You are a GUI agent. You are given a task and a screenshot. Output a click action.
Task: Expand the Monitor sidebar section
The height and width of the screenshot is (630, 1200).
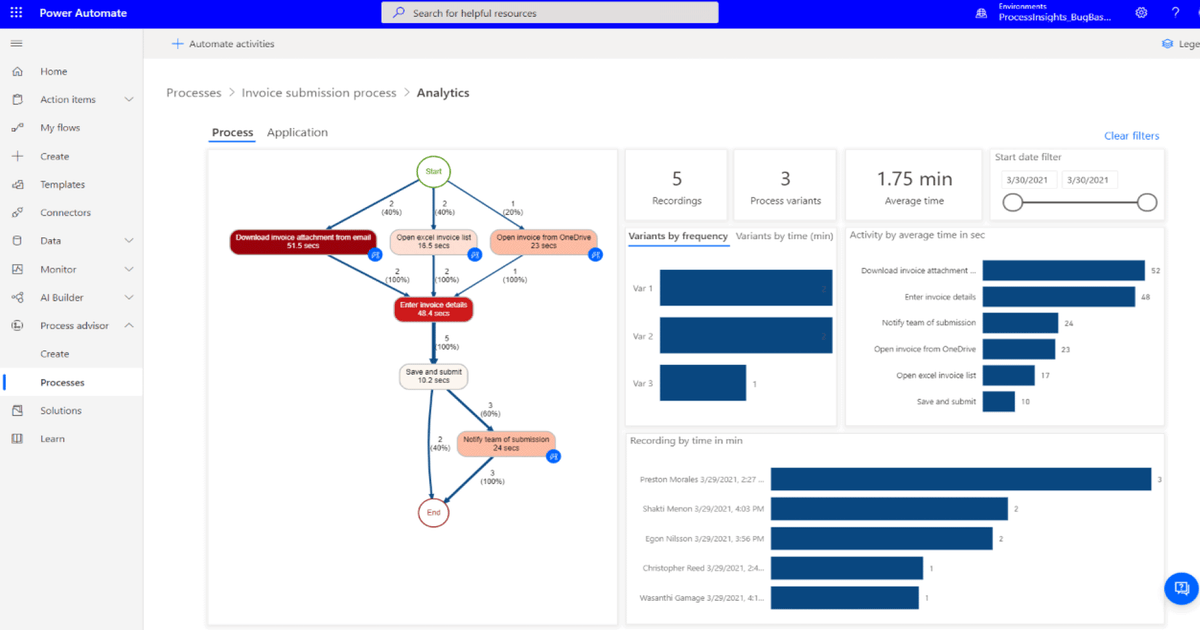pyautogui.click(x=131, y=268)
